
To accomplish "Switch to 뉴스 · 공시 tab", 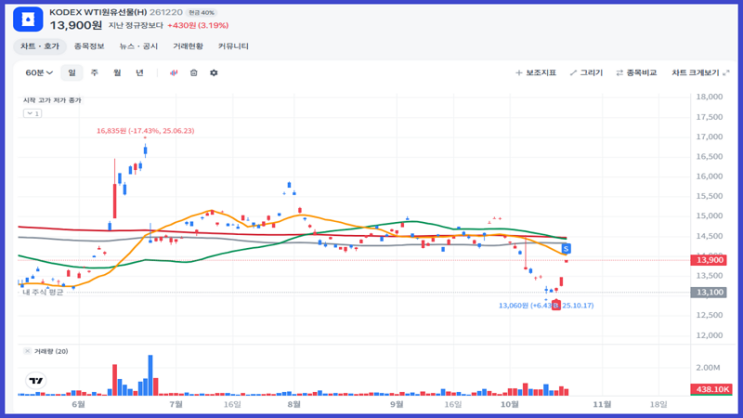I will [x=138, y=46].
